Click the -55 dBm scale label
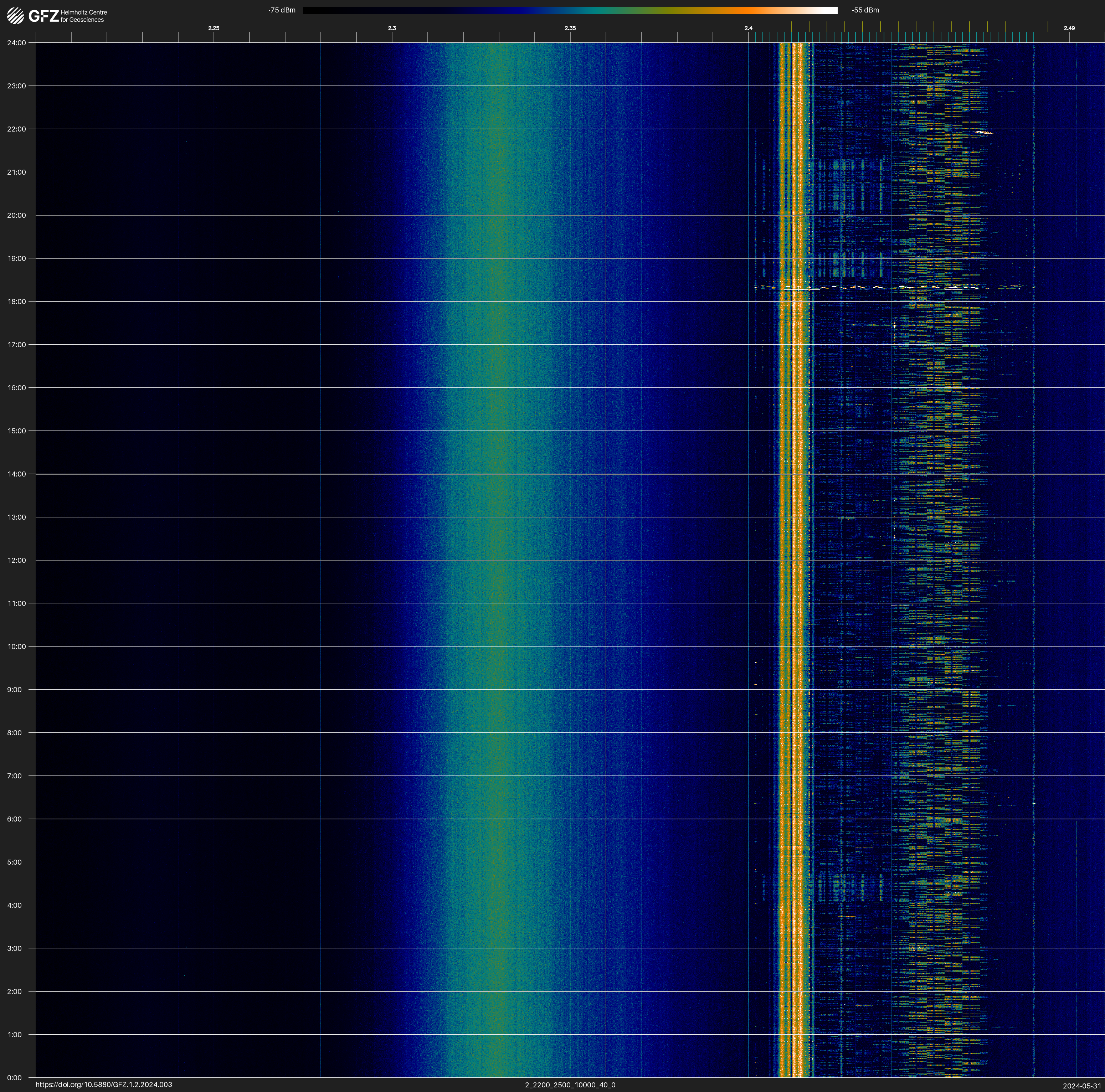1105x1092 pixels. [865, 10]
